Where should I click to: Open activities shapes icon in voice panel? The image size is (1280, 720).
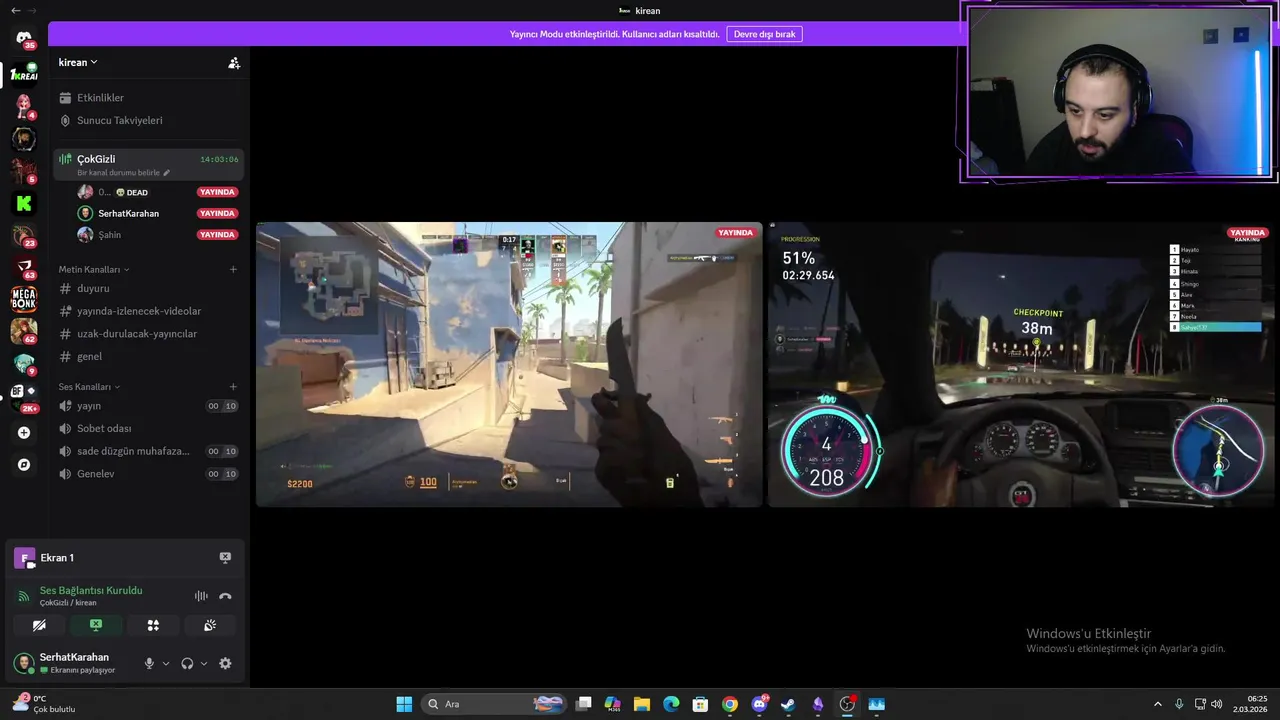click(153, 625)
